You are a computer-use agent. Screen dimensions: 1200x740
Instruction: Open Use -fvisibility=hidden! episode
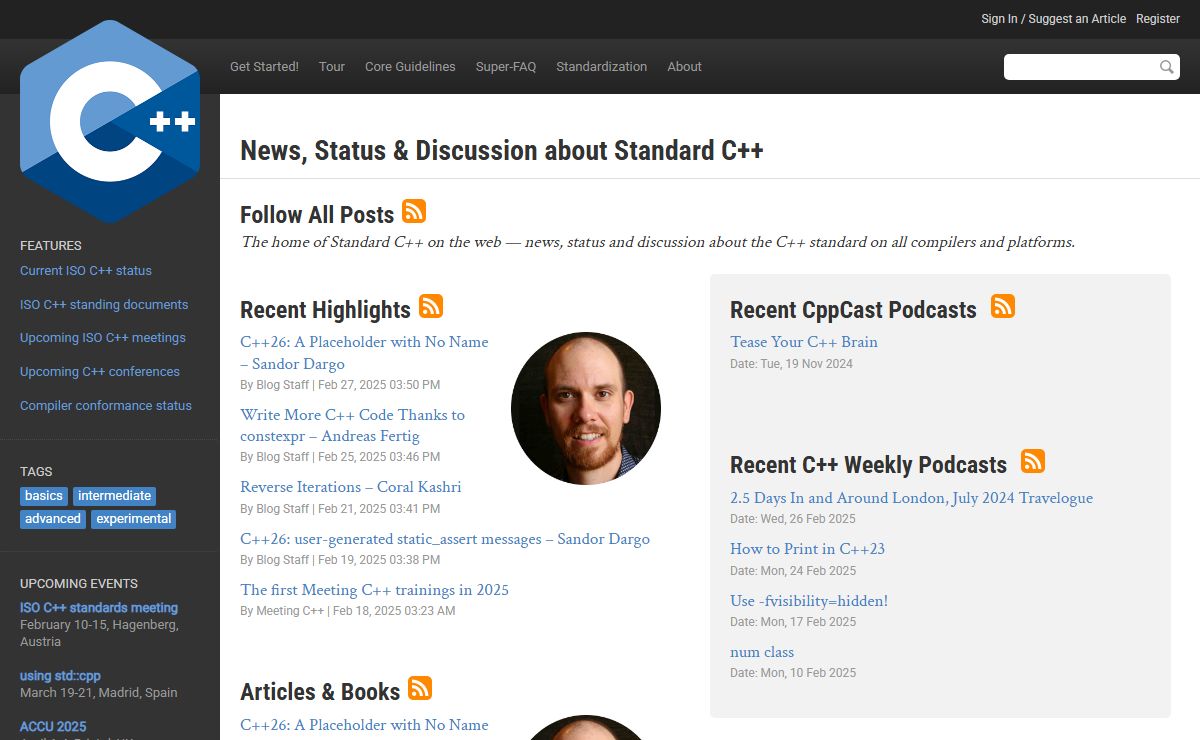point(809,601)
